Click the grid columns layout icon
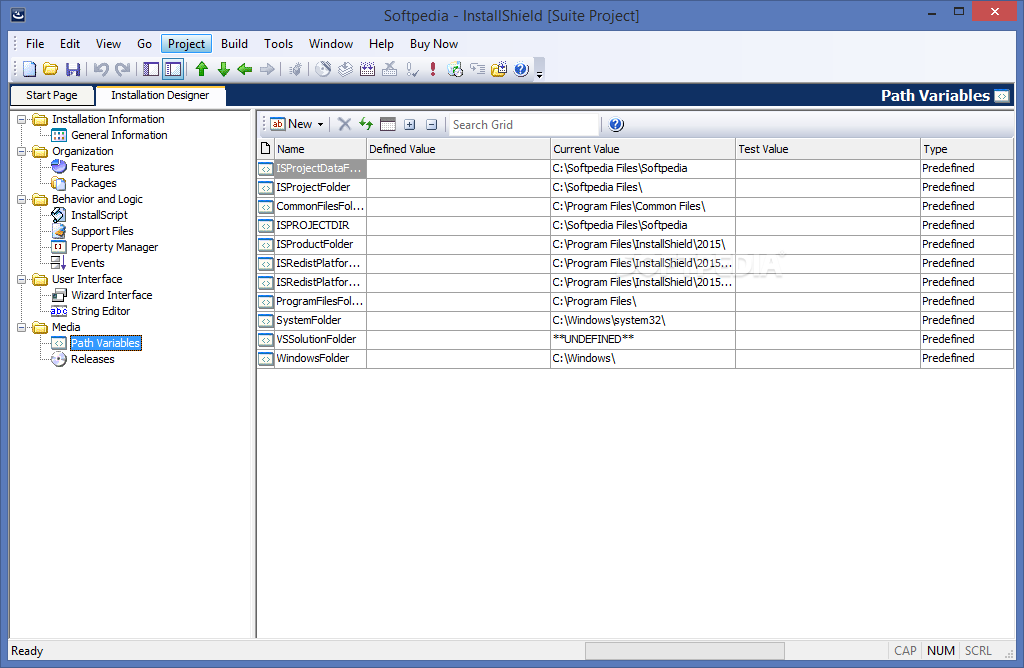 pos(388,124)
